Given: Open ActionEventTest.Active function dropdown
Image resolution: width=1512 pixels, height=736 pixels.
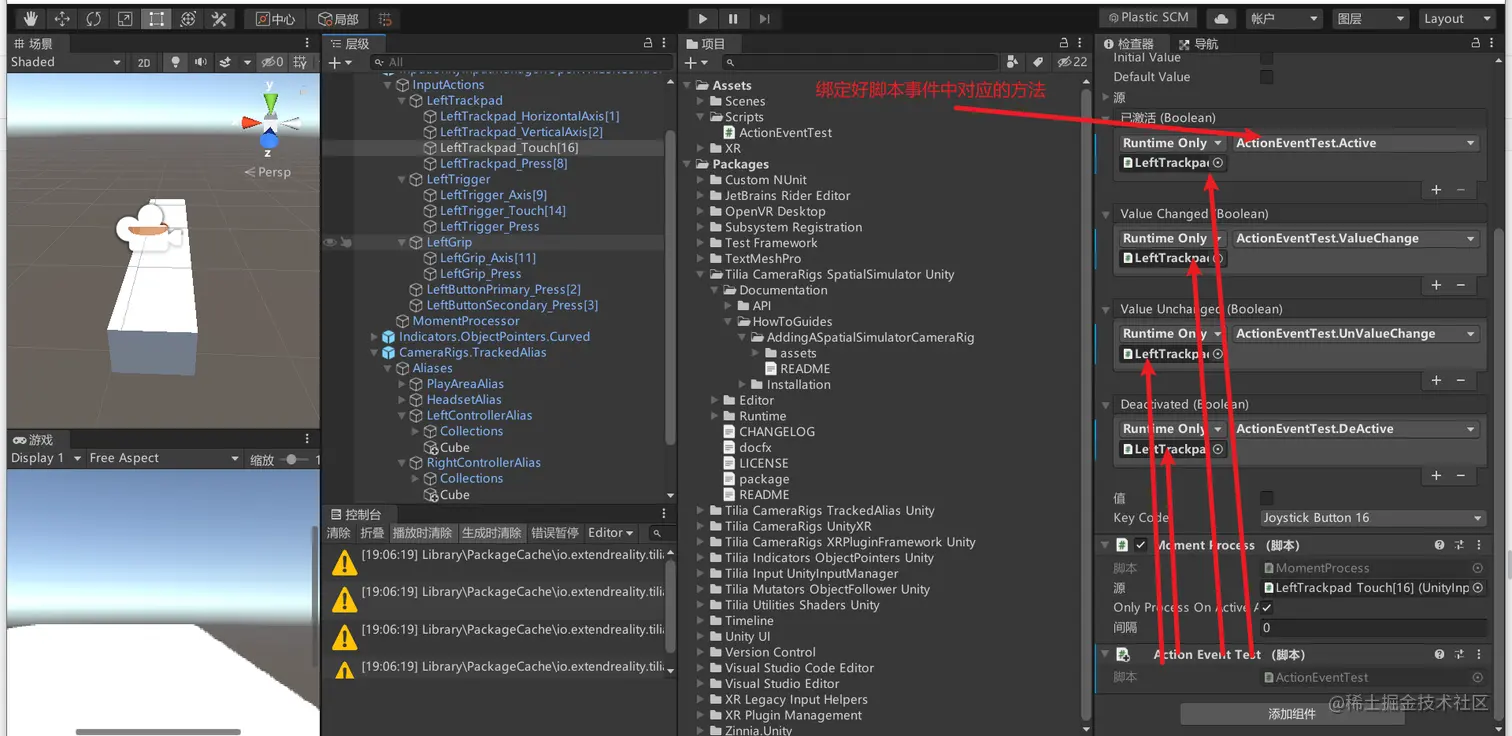Looking at the screenshot, I should tap(1355, 143).
